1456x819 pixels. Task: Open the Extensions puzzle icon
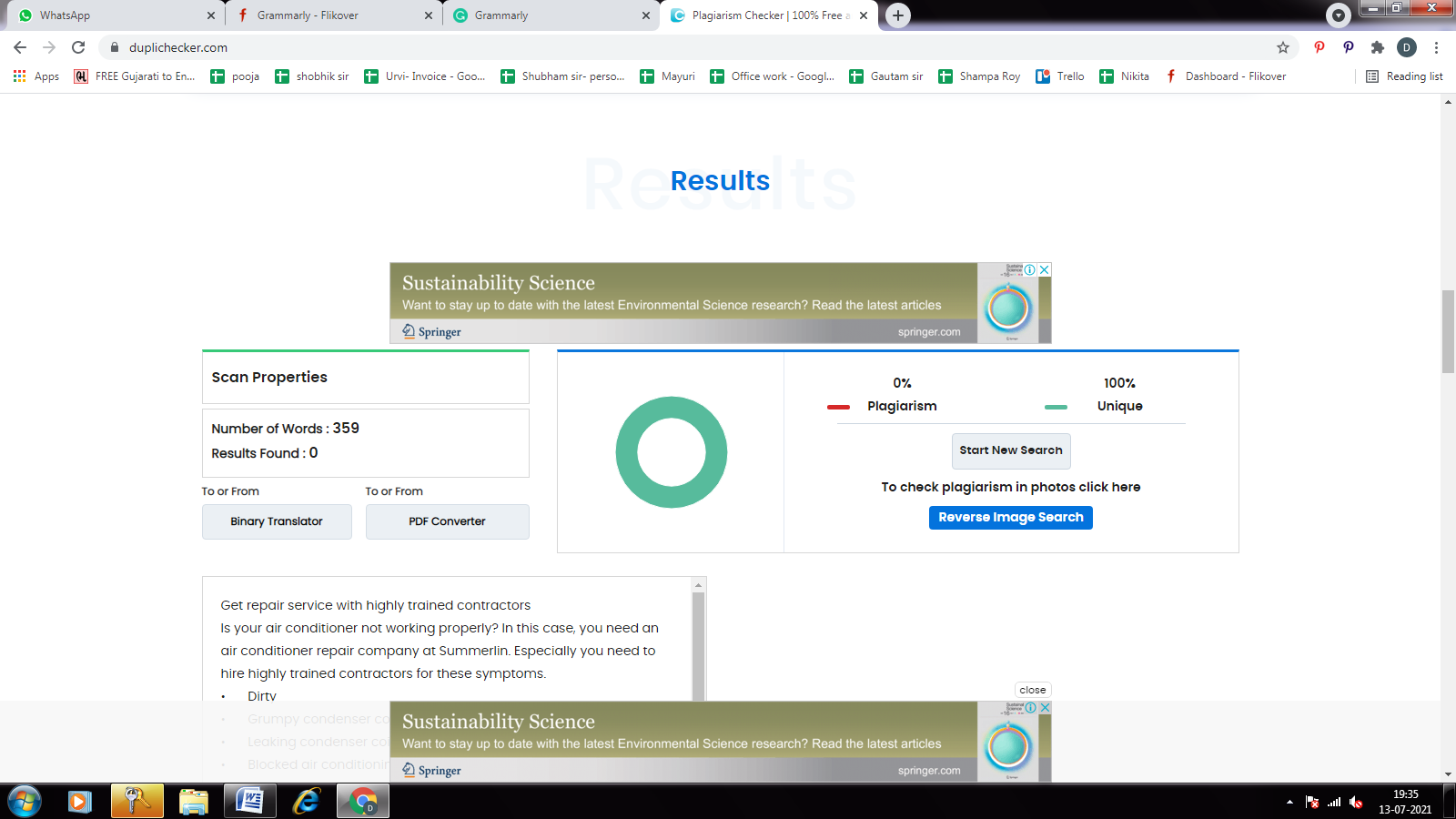pyautogui.click(x=1378, y=47)
